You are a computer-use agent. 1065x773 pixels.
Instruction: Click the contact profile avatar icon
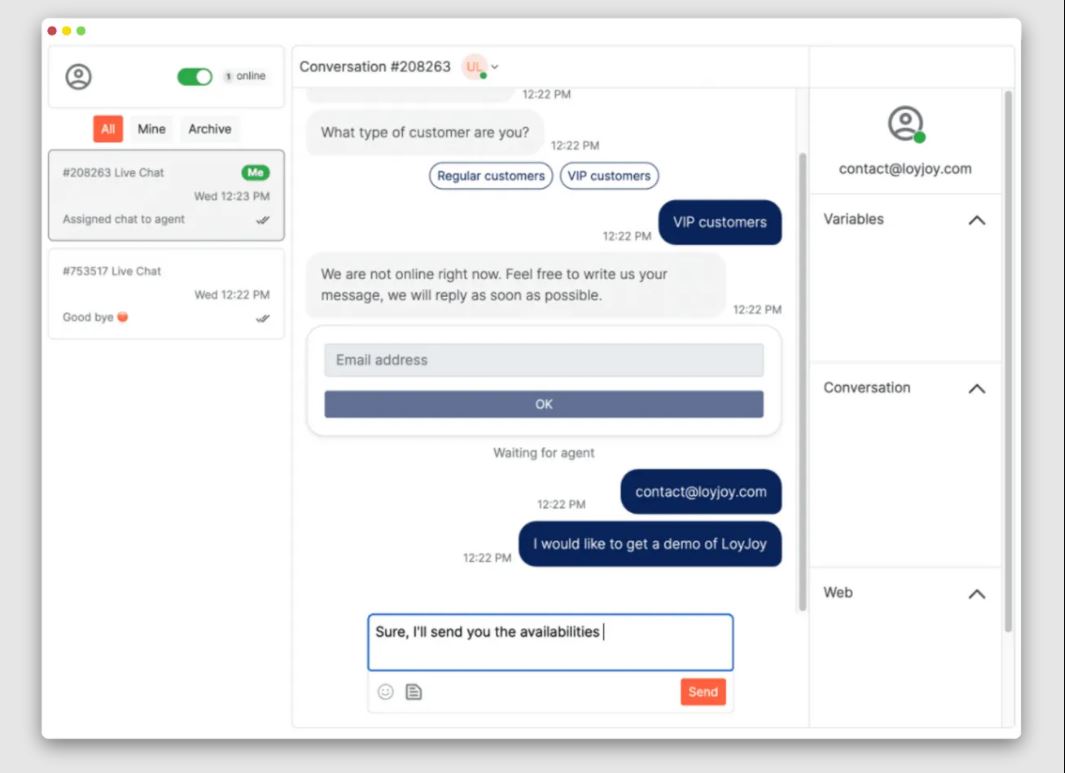(905, 124)
